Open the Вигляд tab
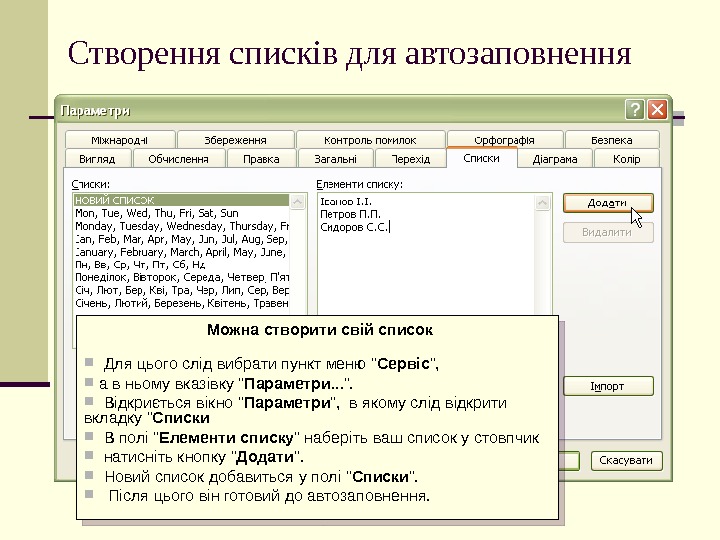Screen dimensions: 720x540 (97, 159)
